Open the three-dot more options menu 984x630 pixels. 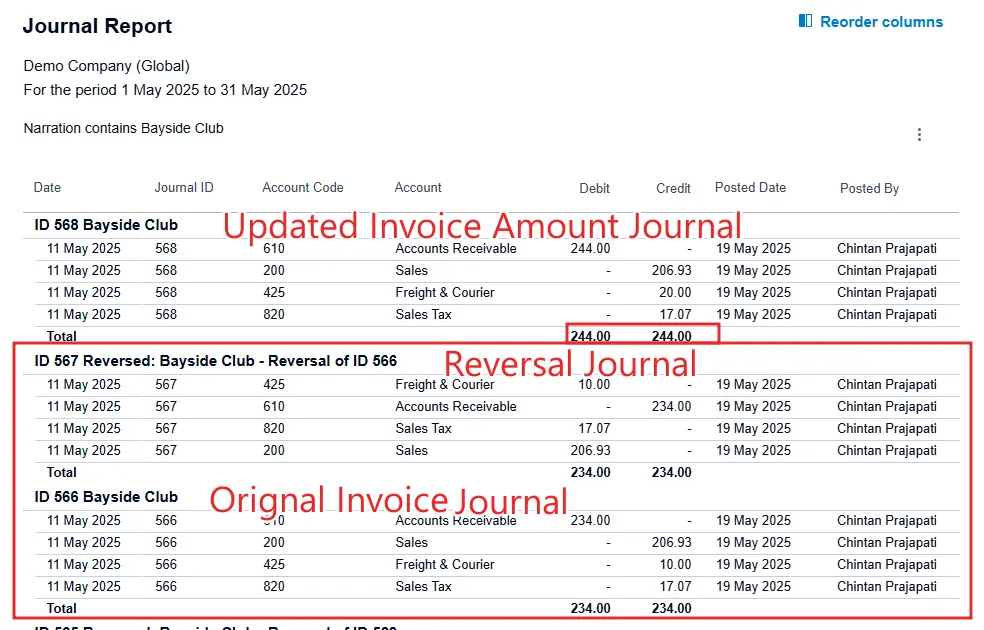pyautogui.click(x=919, y=135)
